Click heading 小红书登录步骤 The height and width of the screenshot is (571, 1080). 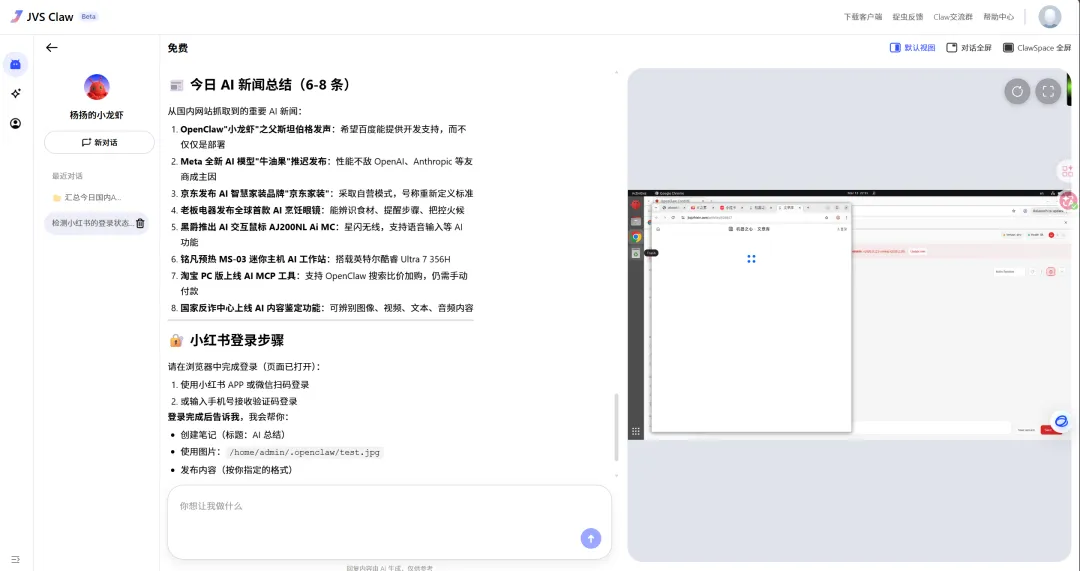(x=237, y=340)
